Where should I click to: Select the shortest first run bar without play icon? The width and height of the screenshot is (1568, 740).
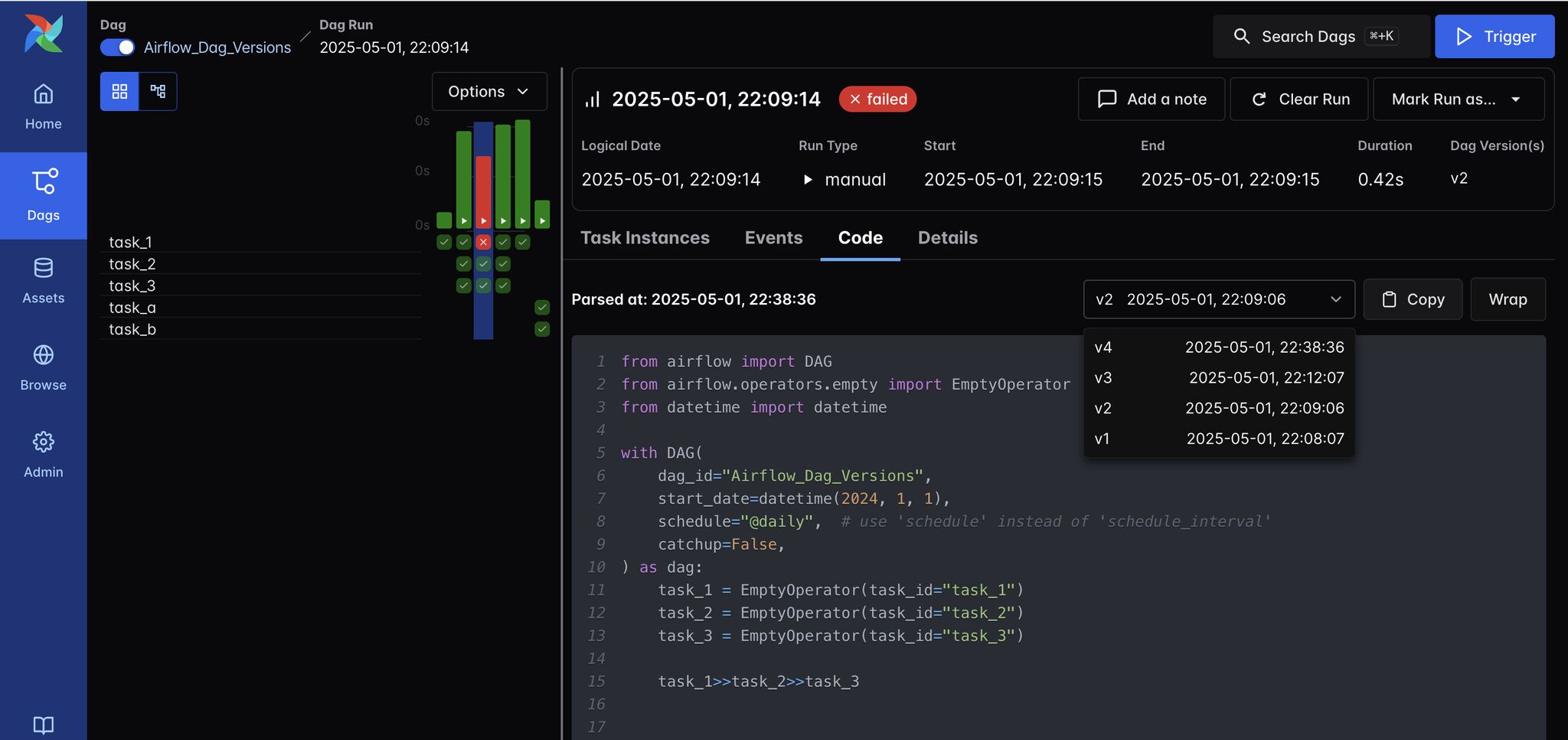click(x=444, y=220)
